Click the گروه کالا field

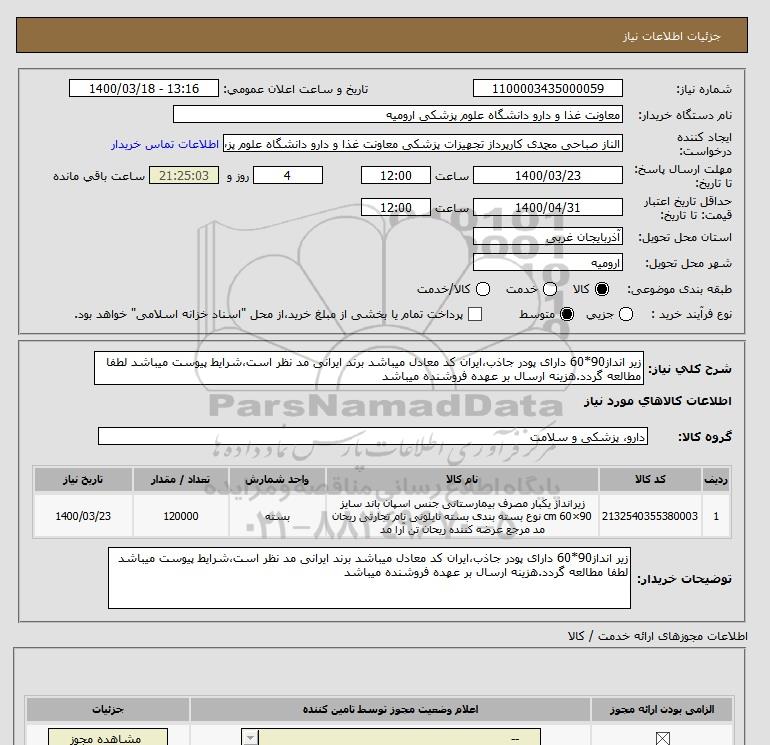point(374,436)
